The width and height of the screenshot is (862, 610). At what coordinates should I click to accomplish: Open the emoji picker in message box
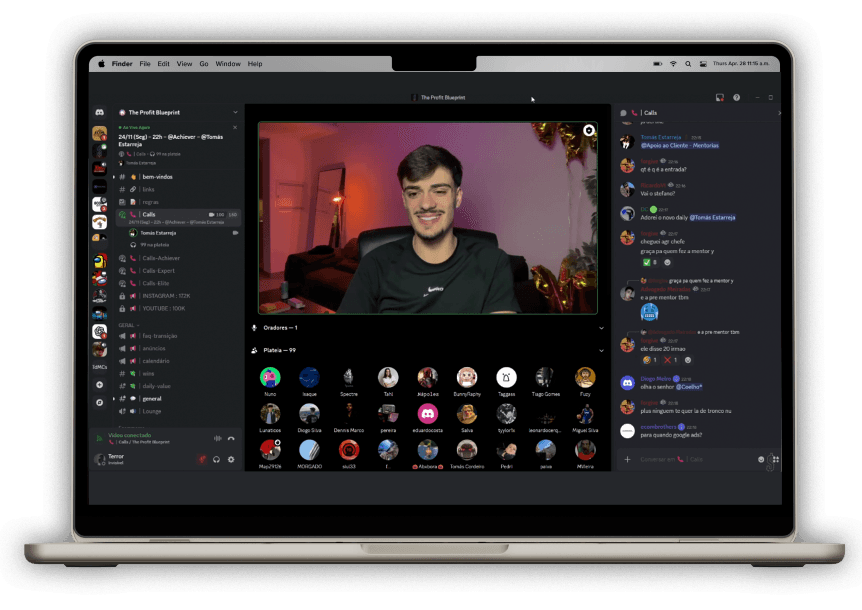tap(762, 459)
